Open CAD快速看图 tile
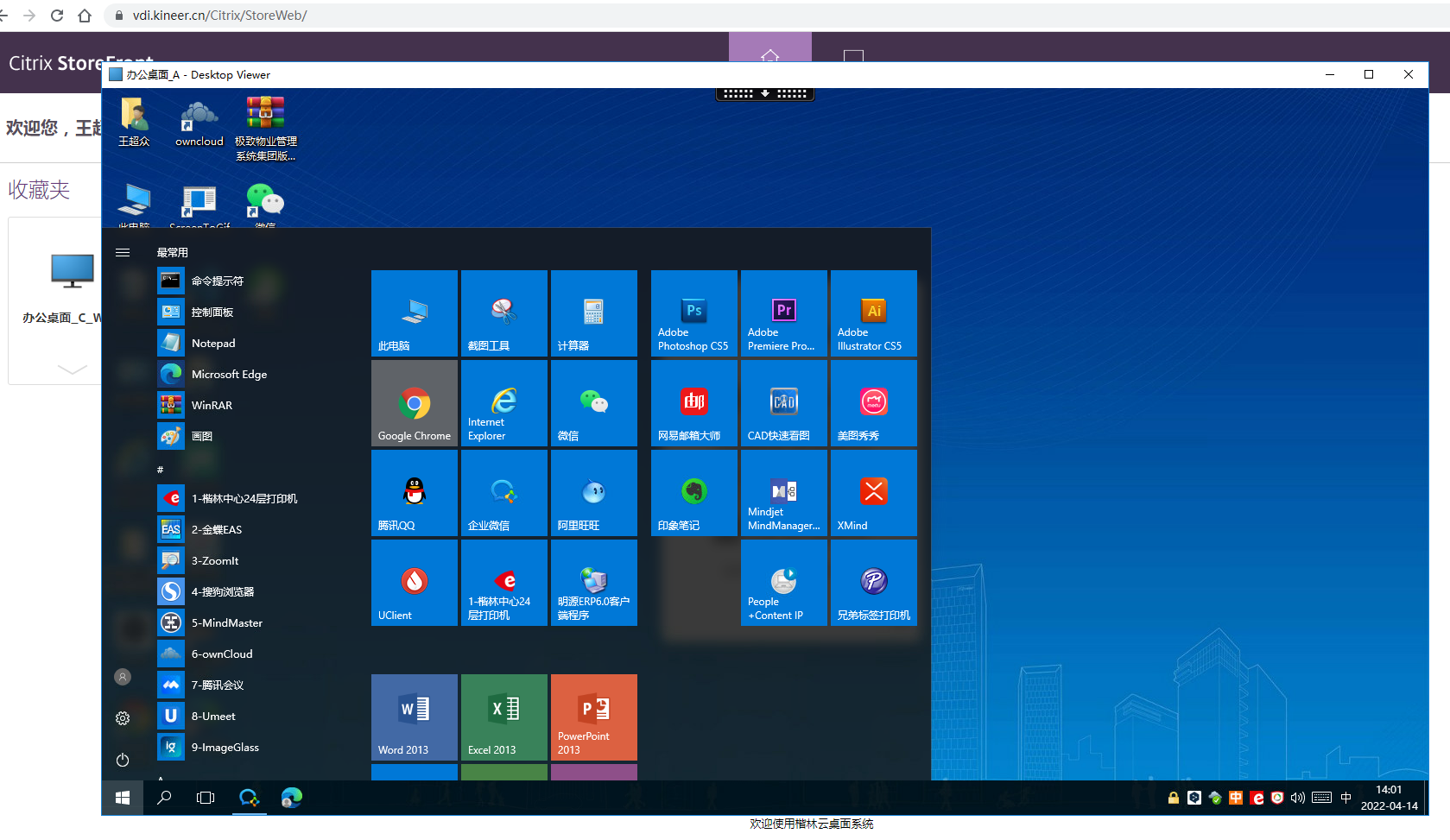1450x840 pixels. [x=784, y=403]
